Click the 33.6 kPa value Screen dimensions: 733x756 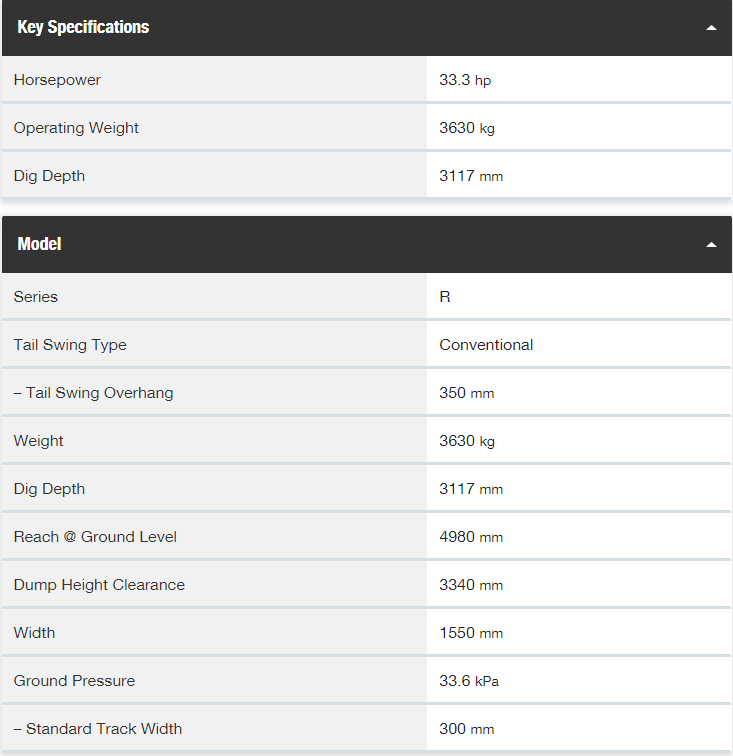tap(469, 681)
